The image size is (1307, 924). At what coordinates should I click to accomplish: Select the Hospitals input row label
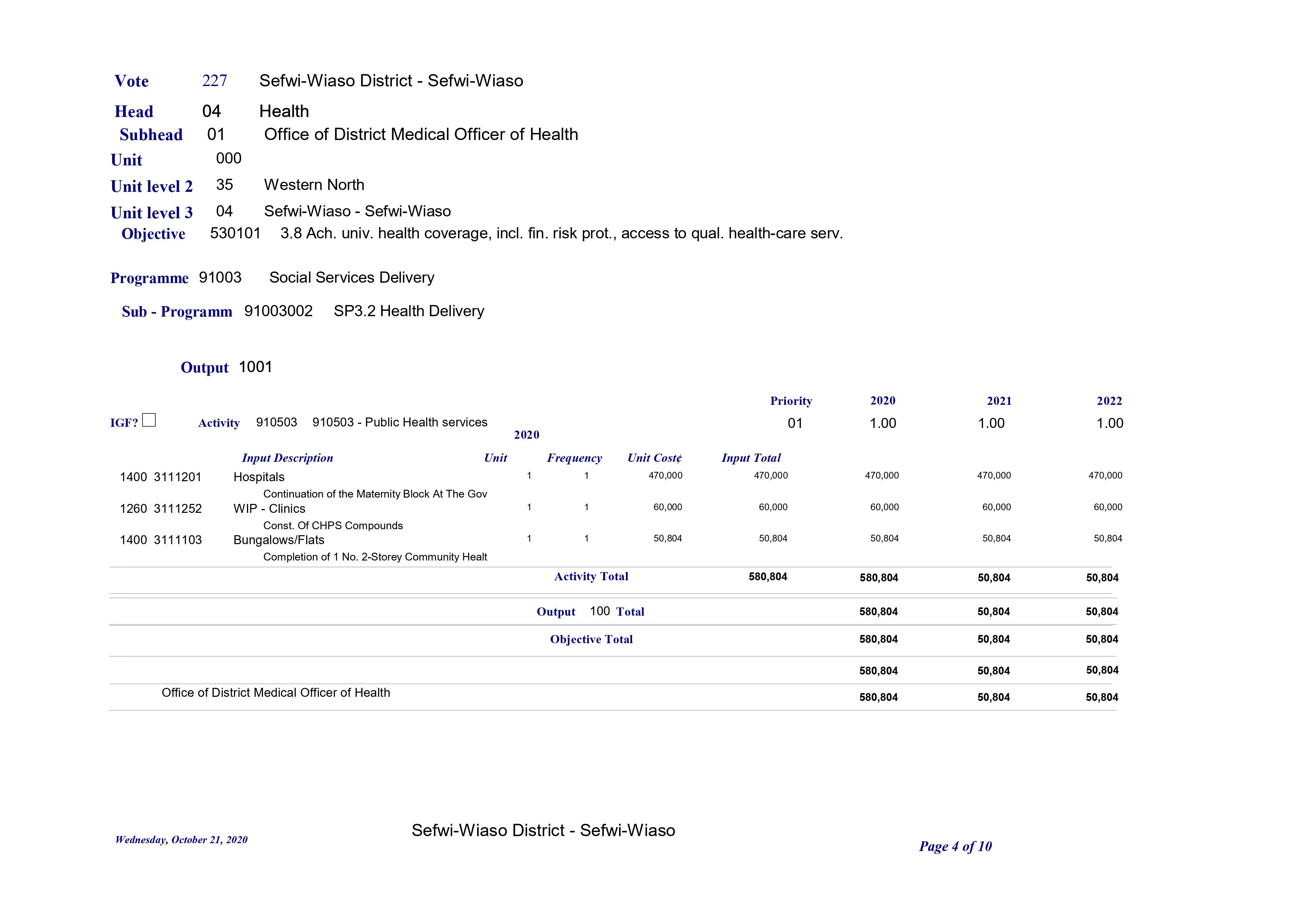pyautogui.click(x=259, y=477)
